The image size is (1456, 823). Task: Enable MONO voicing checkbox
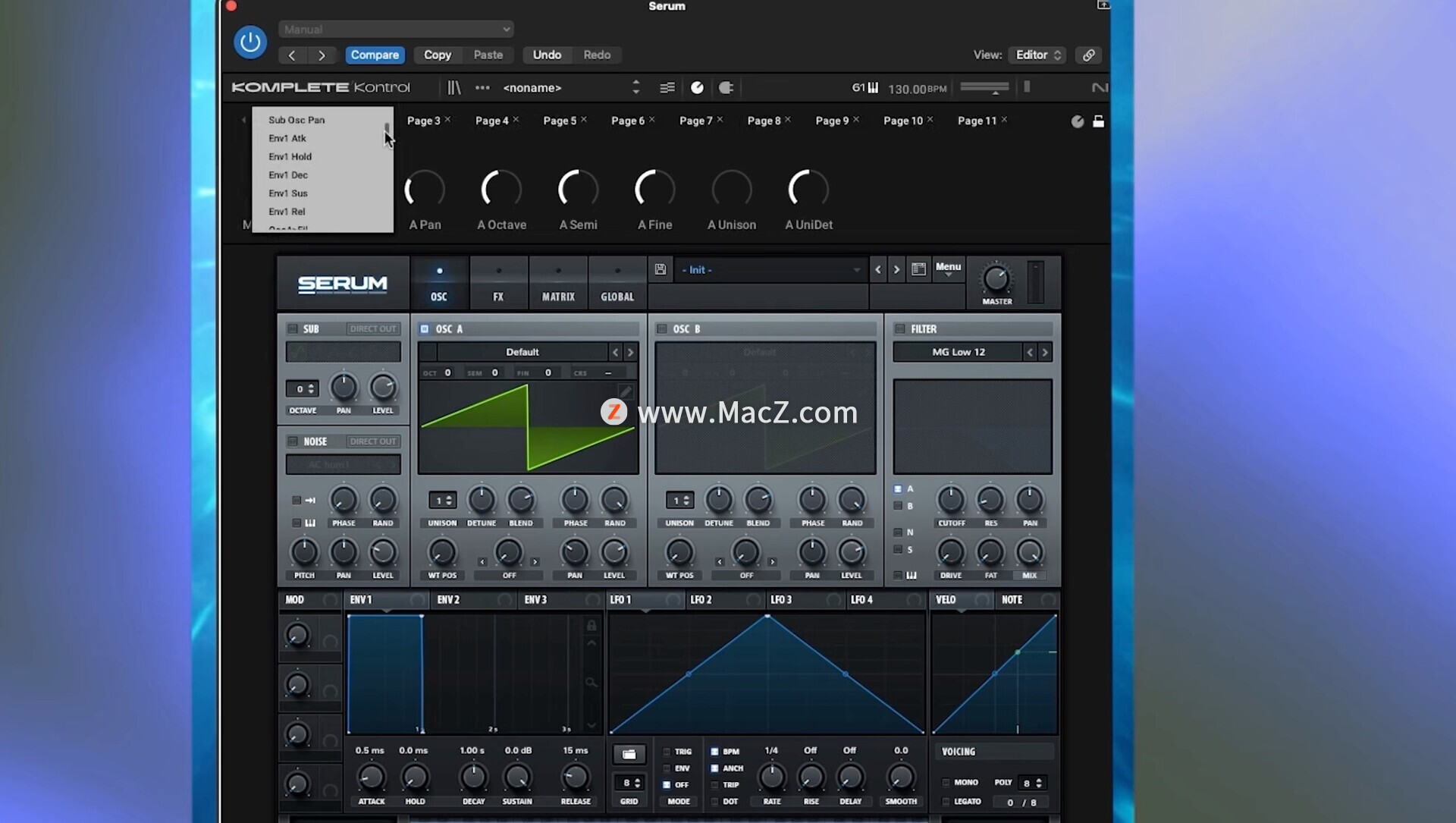tap(946, 783)
